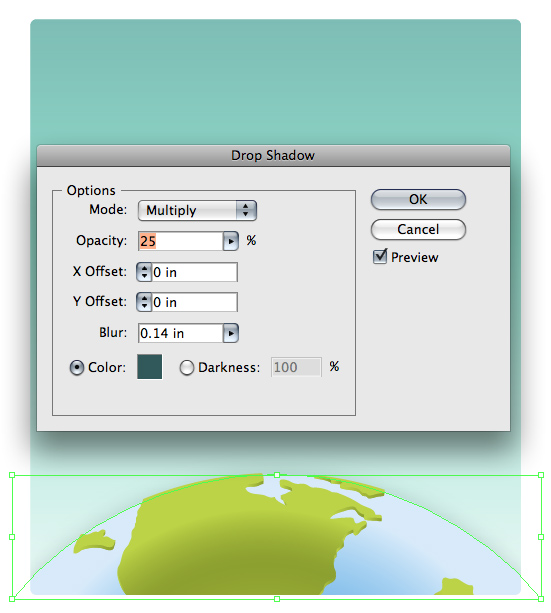
Task: Click the top-right selection handle on canvas
Action: [x=541, y=475]
